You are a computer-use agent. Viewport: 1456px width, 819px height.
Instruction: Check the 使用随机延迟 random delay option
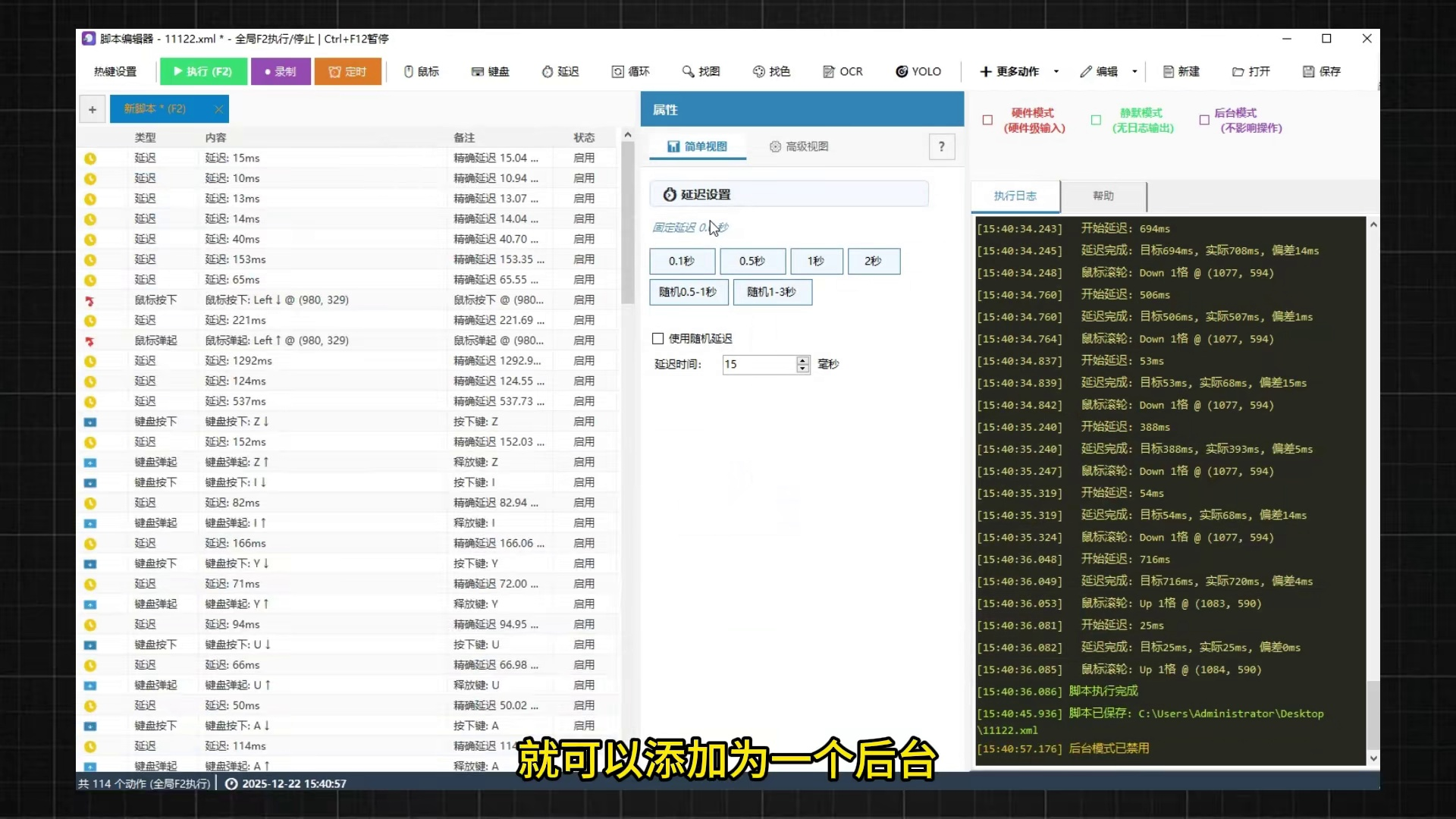pyautogui.click(x=658, y=339)
